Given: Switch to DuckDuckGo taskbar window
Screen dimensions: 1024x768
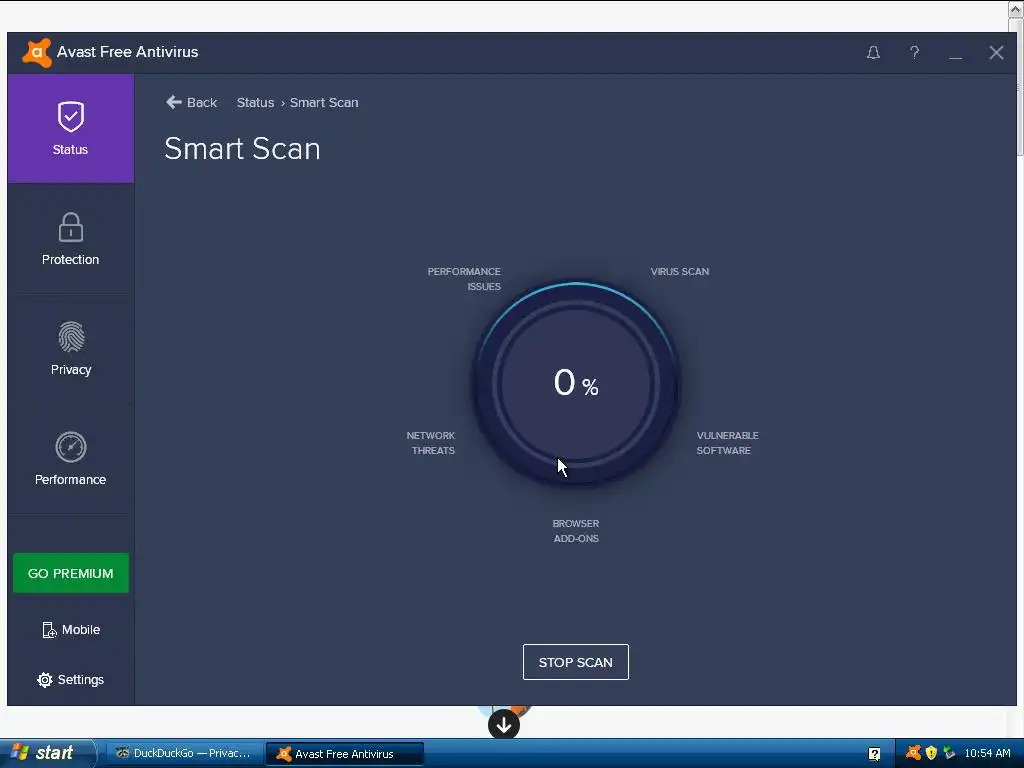Looking at the screenshot, I should (x=184, y=753).
